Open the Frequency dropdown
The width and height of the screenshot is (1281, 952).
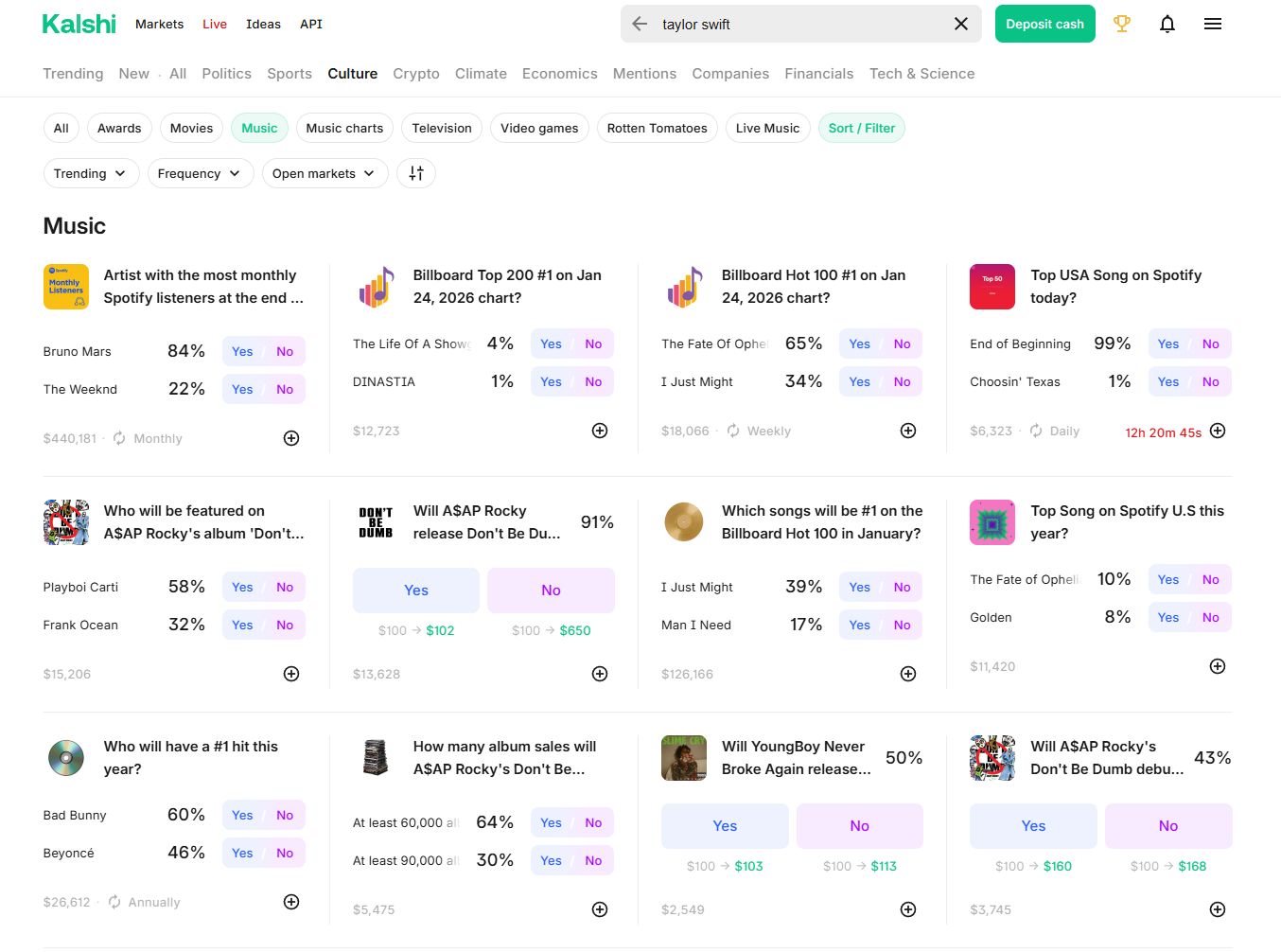[x=200, y=173]
